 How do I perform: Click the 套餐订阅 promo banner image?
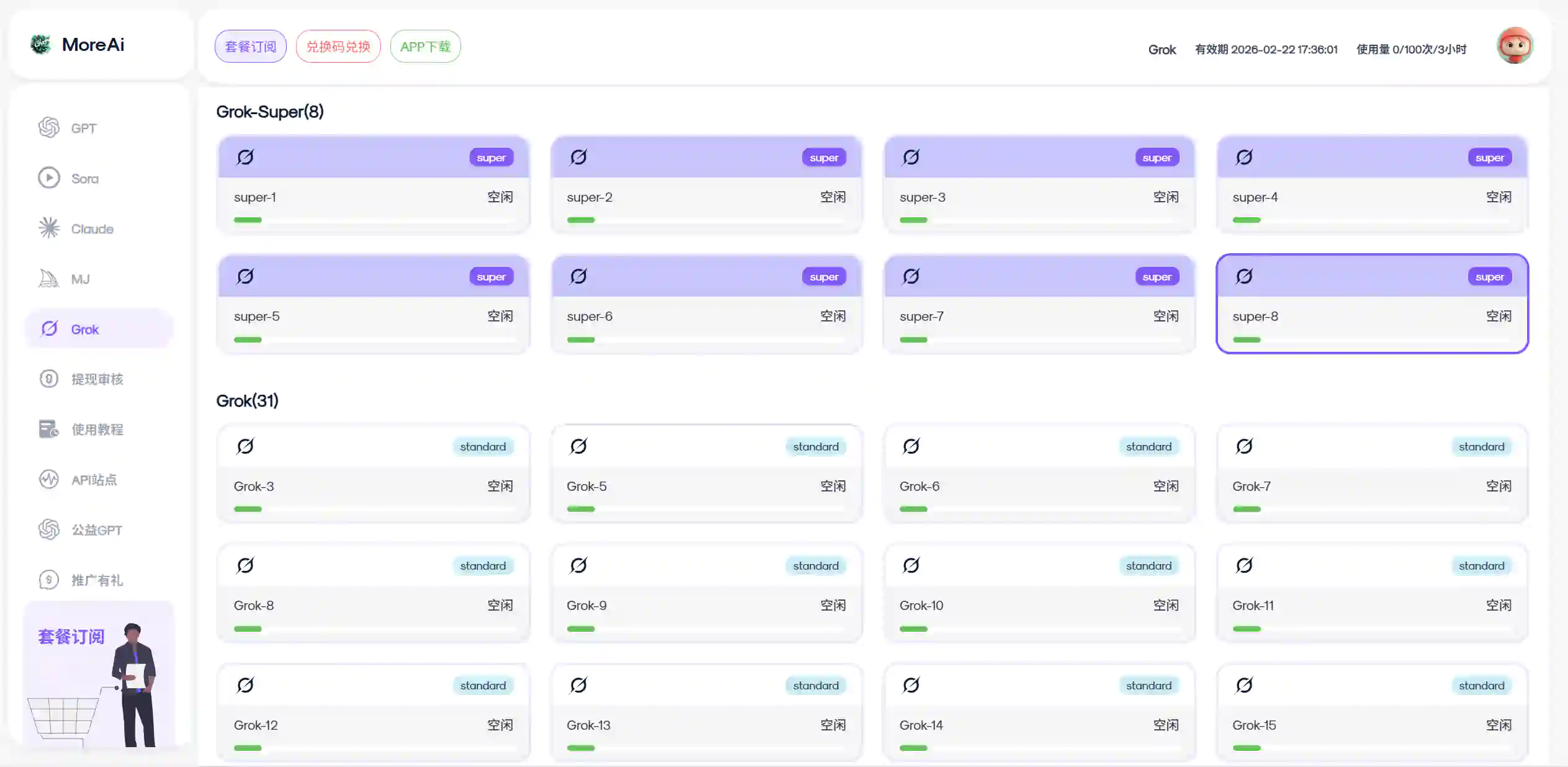pos(99,675)
